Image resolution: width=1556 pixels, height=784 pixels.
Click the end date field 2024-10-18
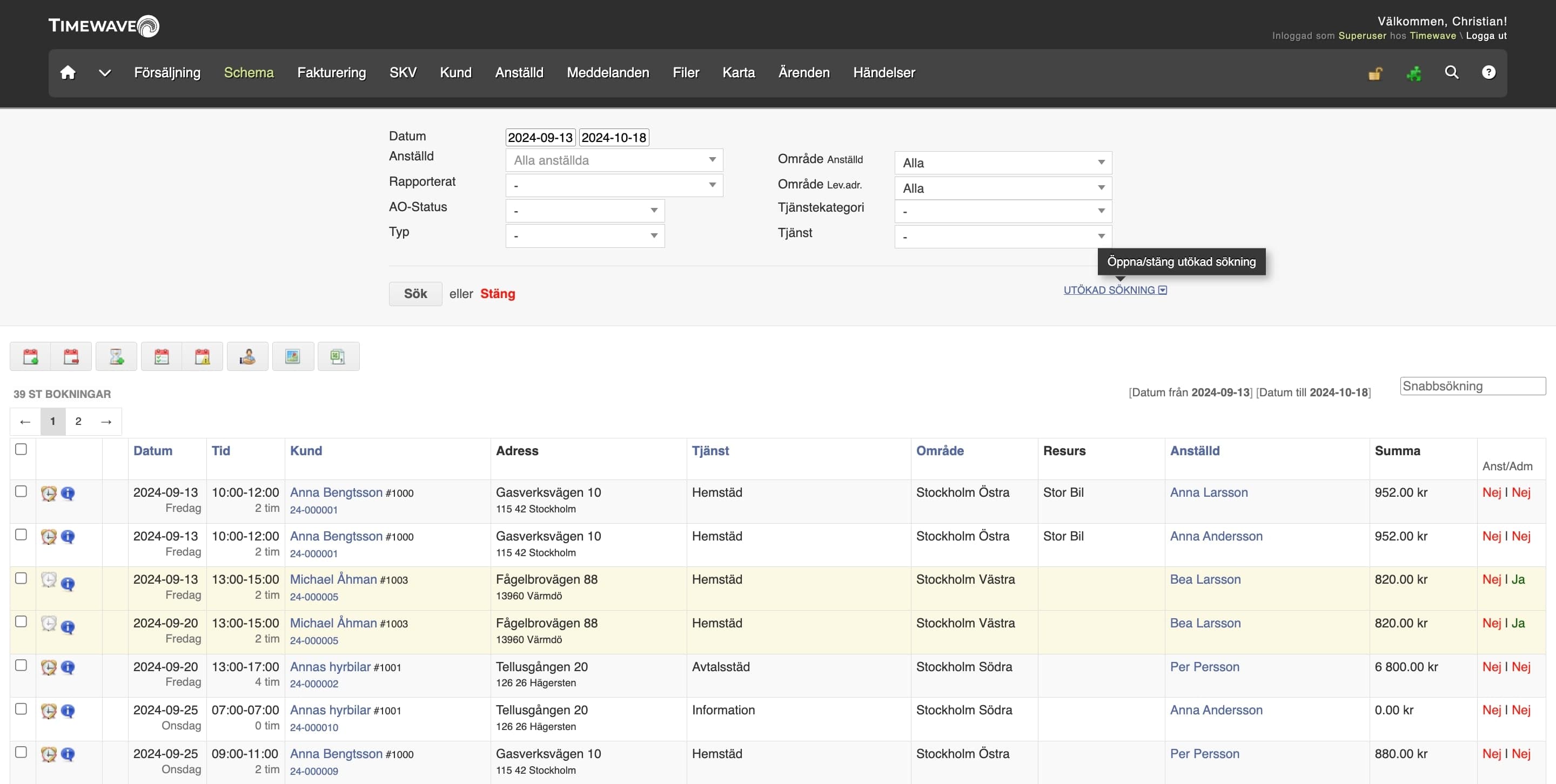click(x=614, y=138)
